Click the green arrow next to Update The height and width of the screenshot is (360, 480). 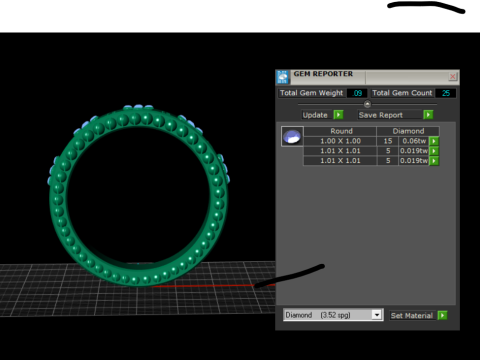tap(338, 115)
